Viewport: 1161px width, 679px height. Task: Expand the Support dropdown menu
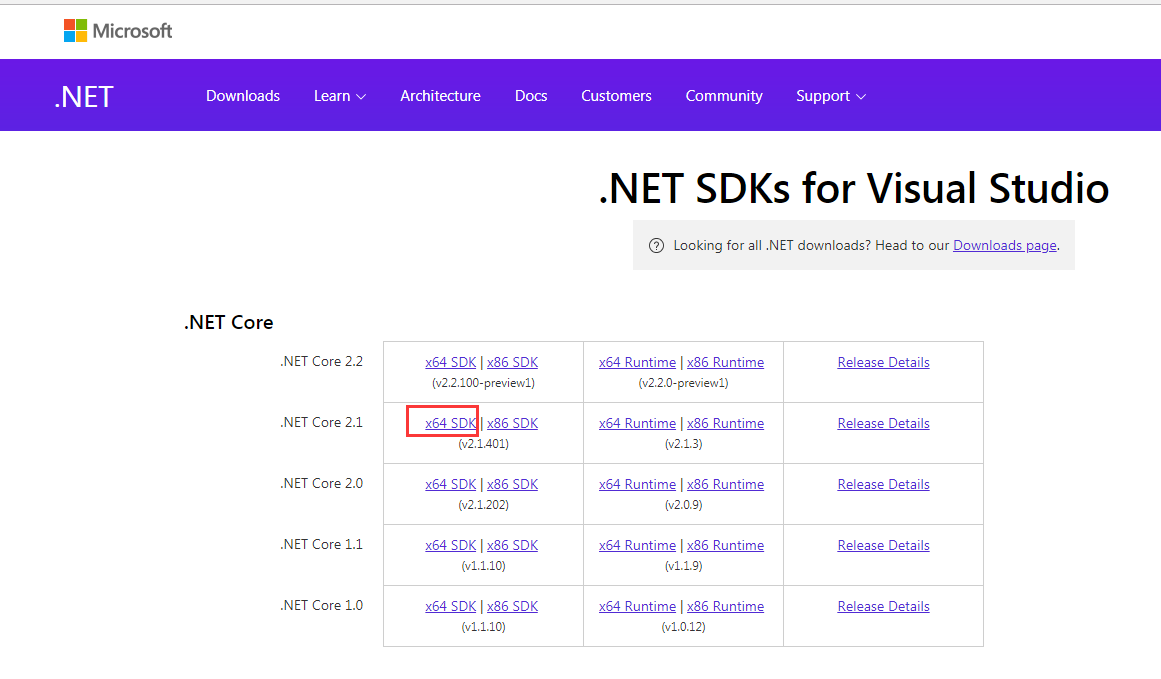[x=830, y=96]
